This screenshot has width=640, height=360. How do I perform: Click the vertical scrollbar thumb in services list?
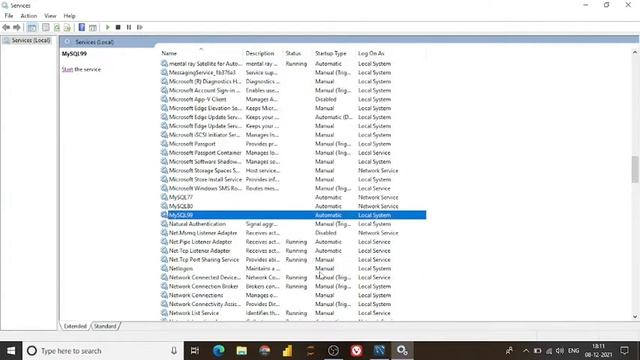635,169
